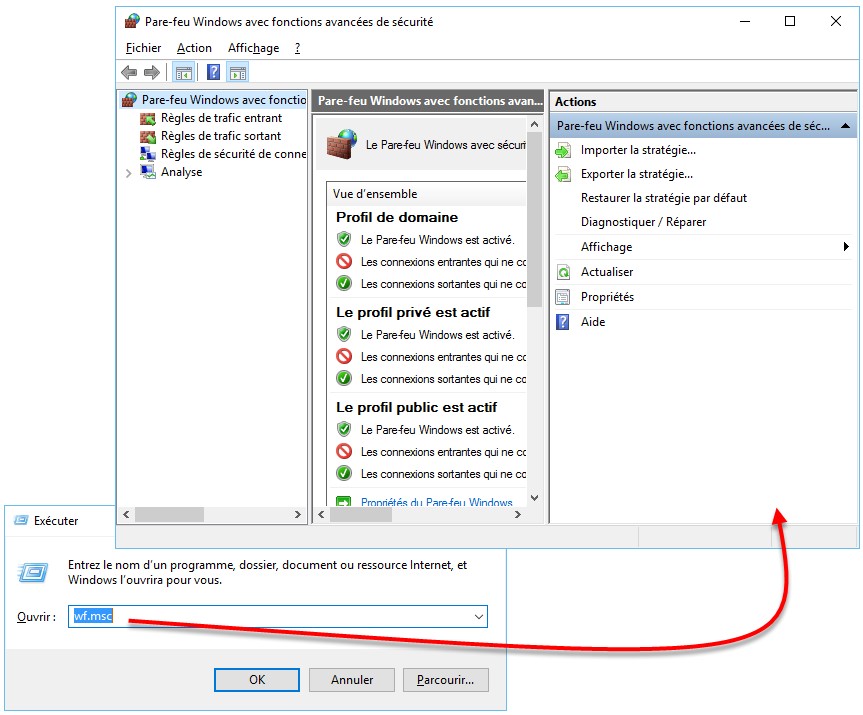863x715 pixels.
Task: Click Importer la stratégie action
Action: click(638, 150)
